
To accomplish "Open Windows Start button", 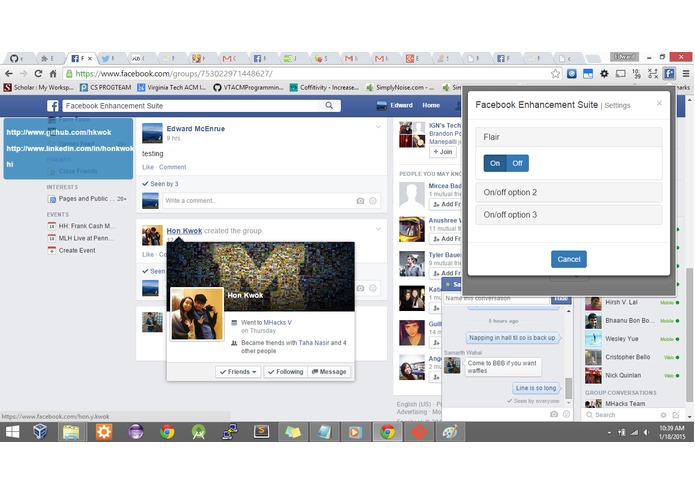I will point(12,432).
